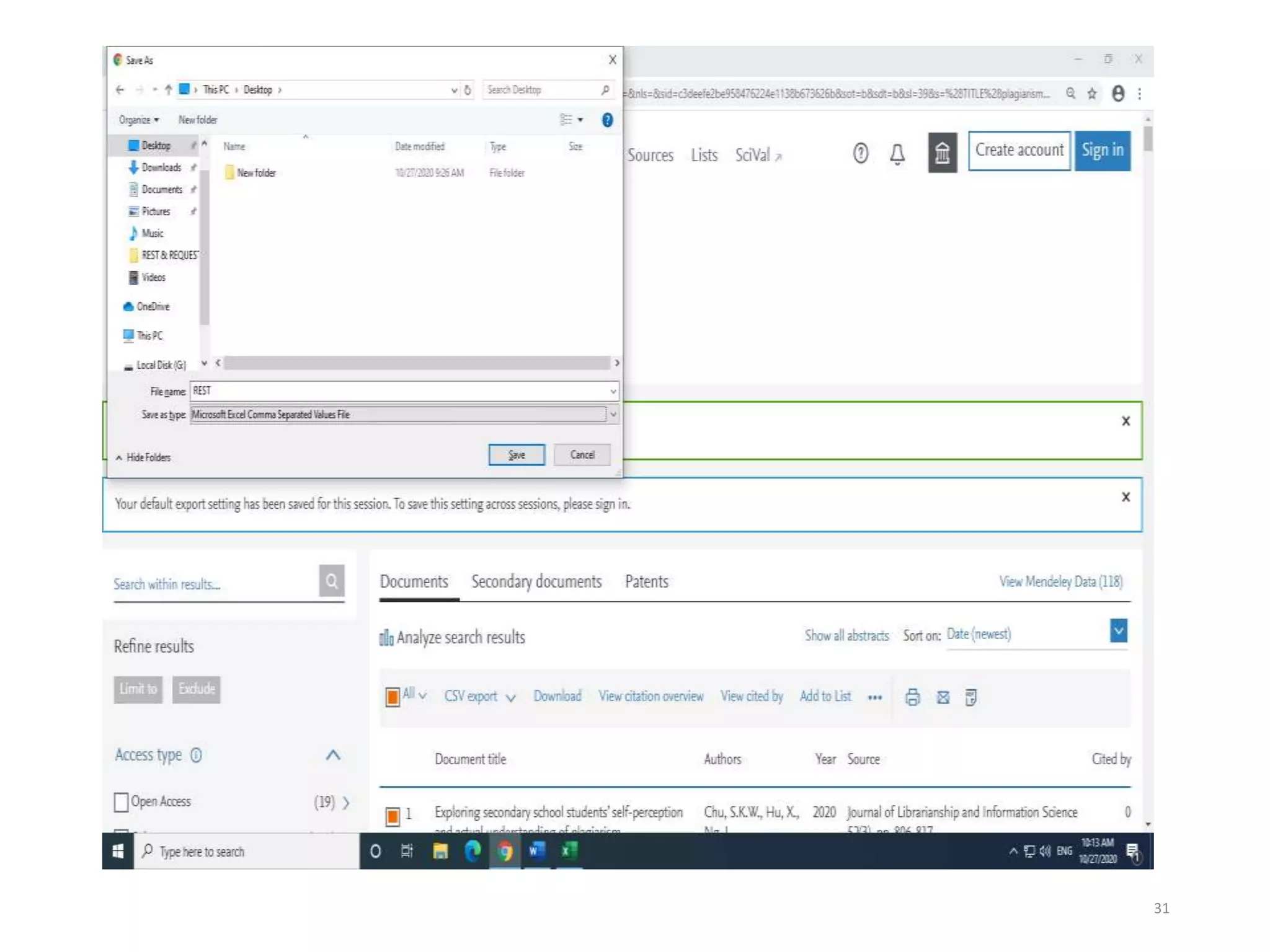Click the File name input field

(x=397, y=390)
